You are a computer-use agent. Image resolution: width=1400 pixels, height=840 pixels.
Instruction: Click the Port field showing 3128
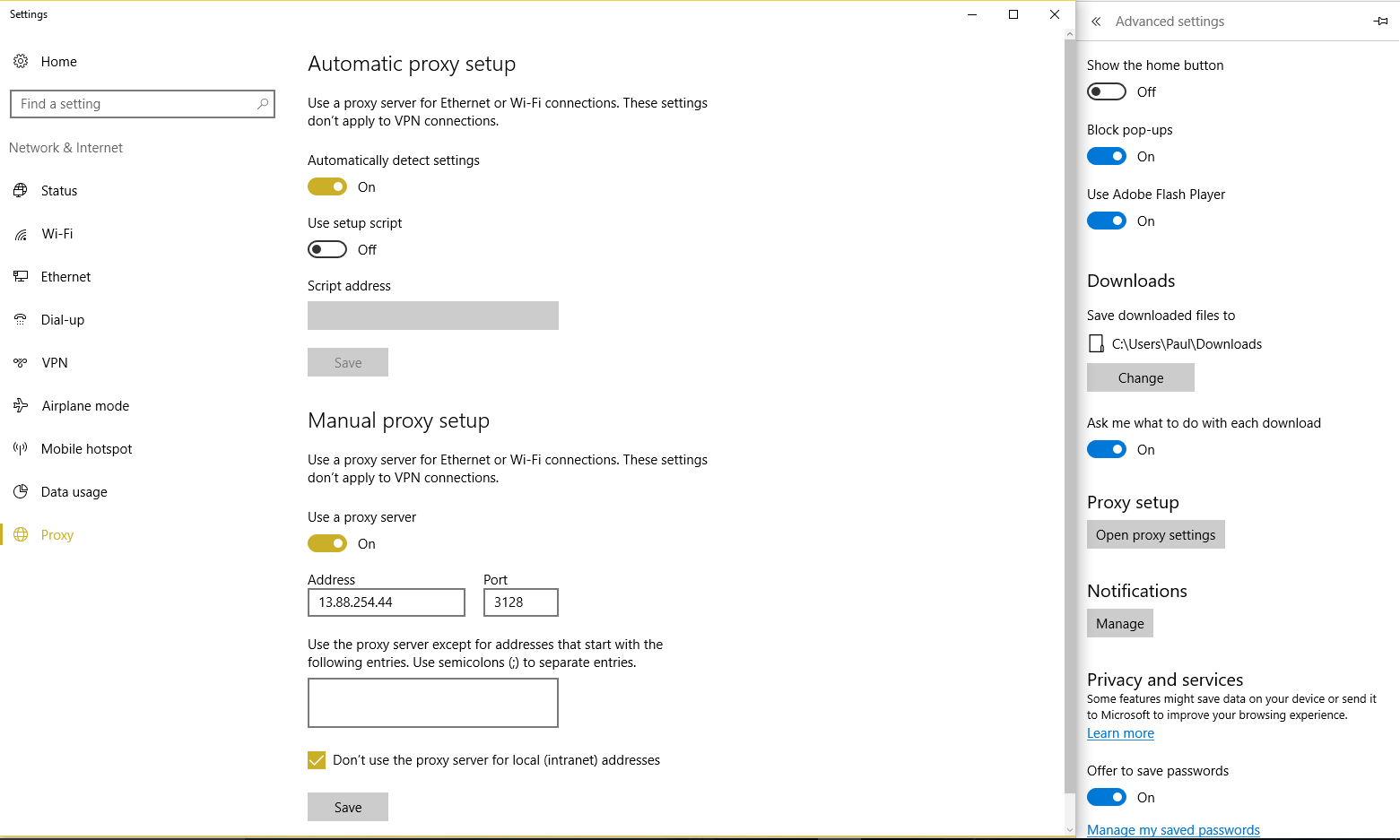tap(521, 602)
